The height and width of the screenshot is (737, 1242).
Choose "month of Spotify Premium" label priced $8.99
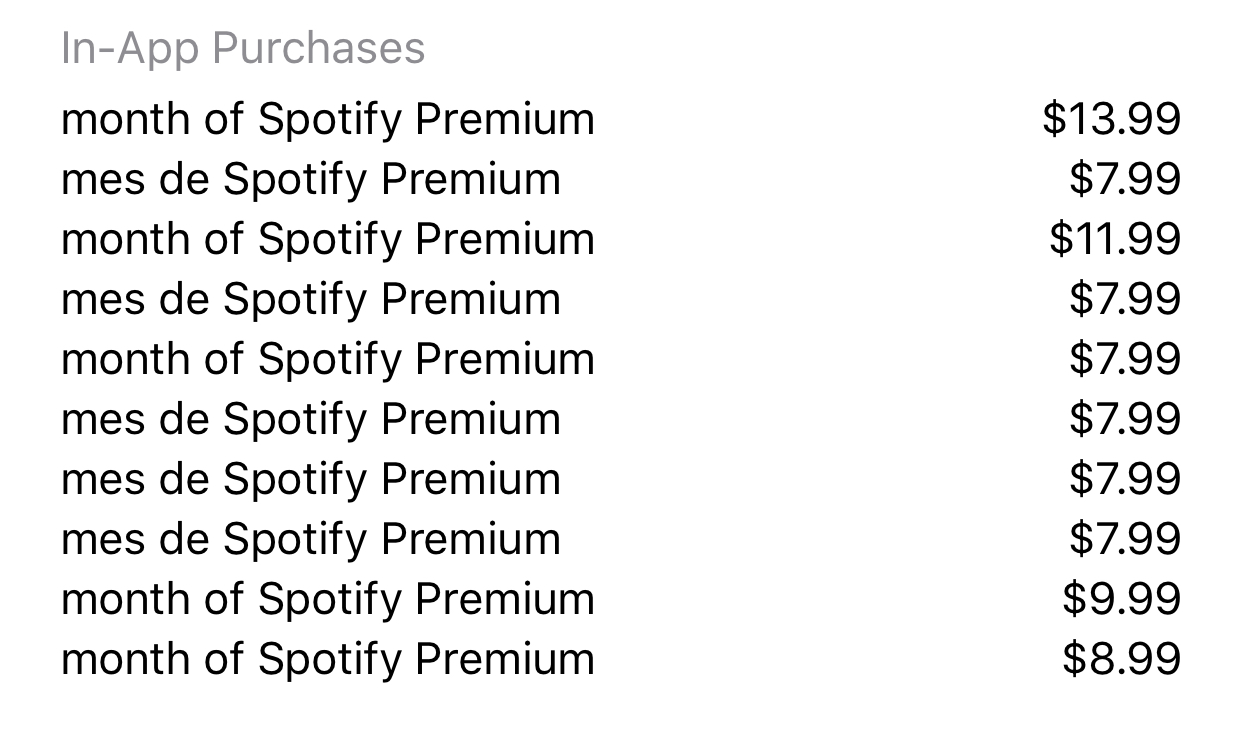point(328,659)
